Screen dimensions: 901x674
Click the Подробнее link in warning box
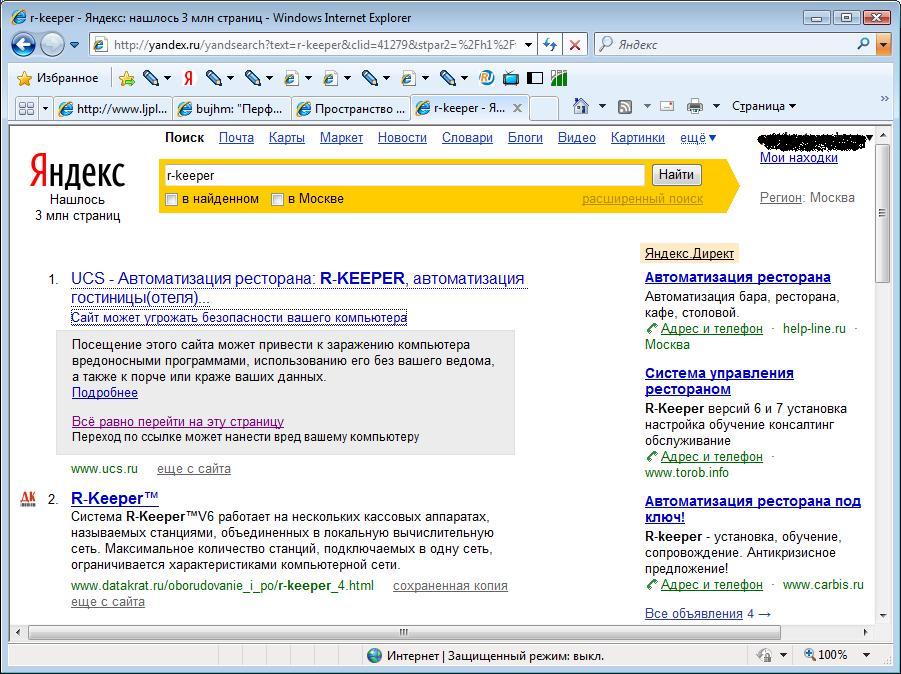105,392
